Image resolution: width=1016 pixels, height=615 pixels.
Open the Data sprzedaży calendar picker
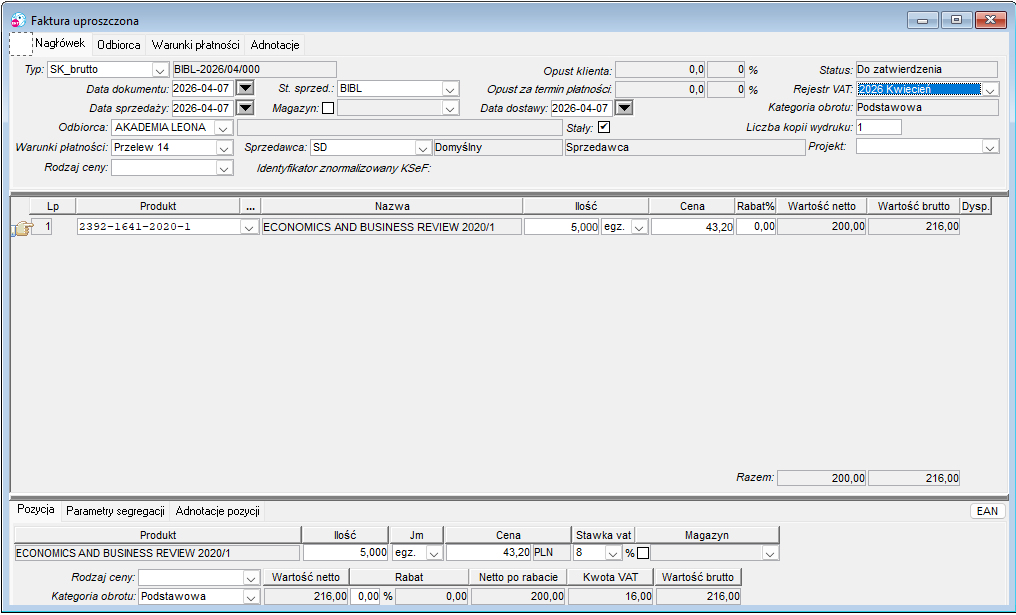(246, 108)
